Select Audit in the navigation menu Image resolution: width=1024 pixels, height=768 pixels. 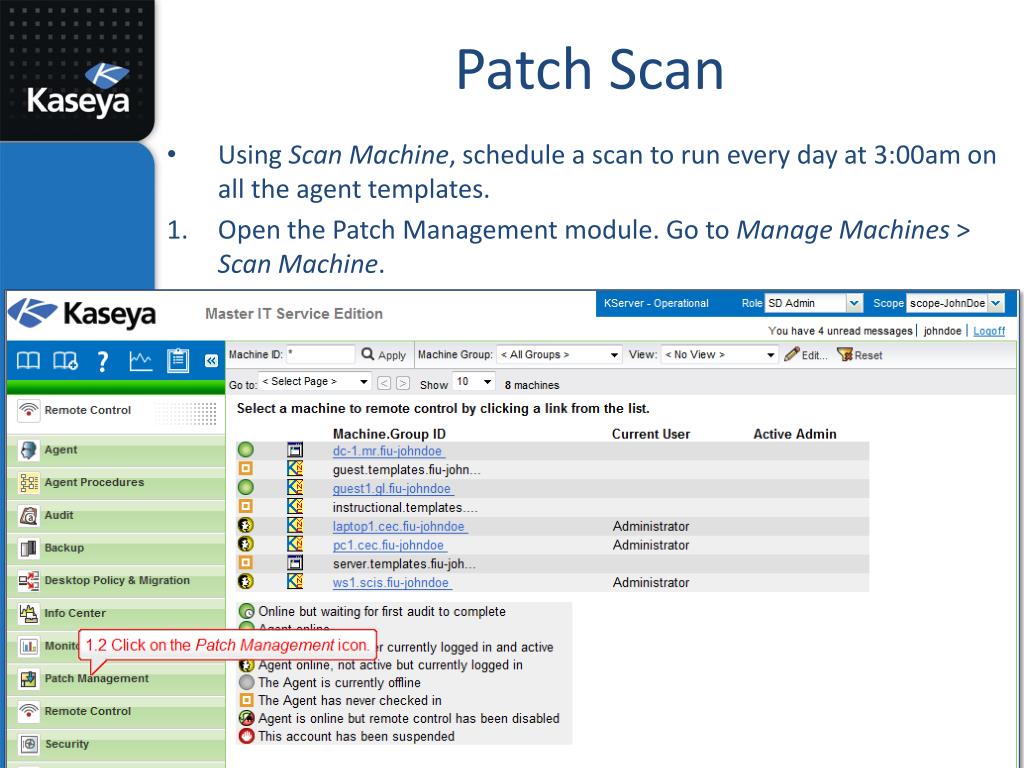coord(59,515)
